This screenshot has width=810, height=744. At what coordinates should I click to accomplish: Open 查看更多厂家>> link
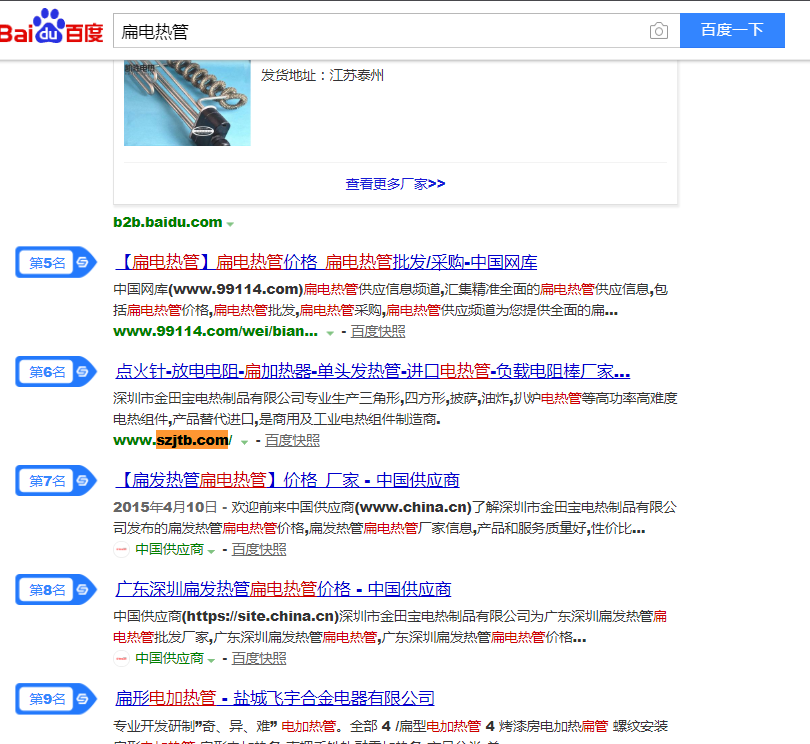395,184
